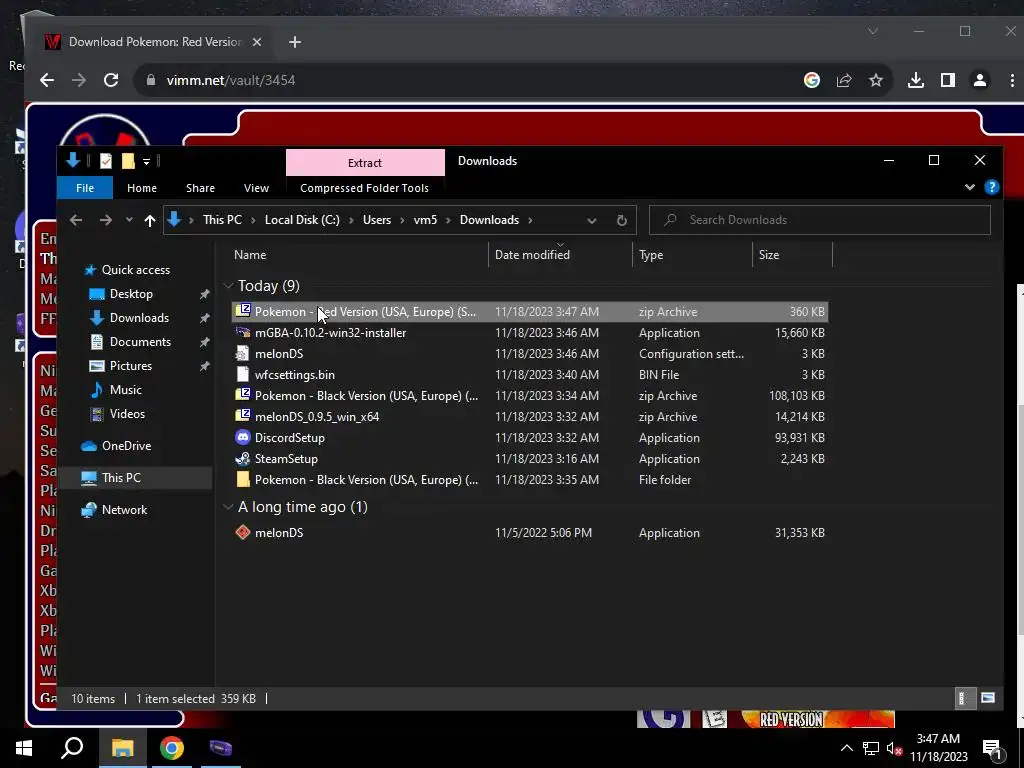This screenshot has height=768, width=1024.
Task: Open Customize Quick Access Toolbar dropdown
Action: (146, 161)
